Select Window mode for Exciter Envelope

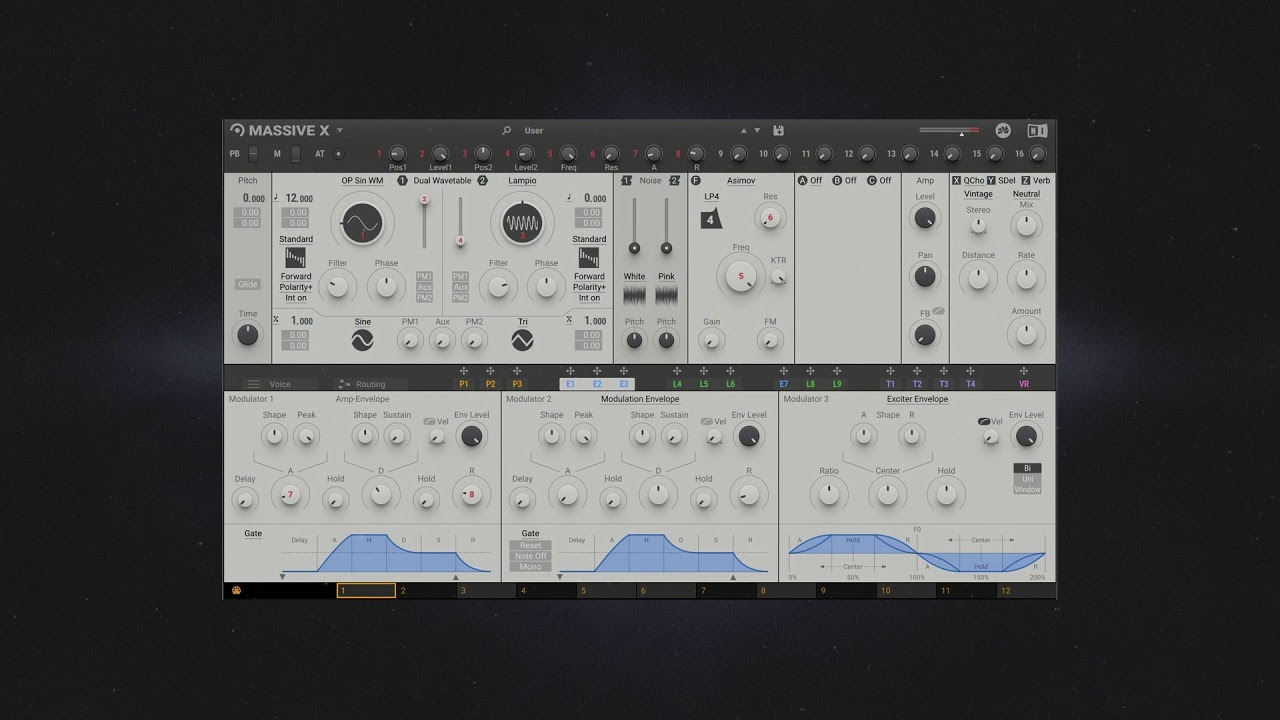coord(1027,489)
